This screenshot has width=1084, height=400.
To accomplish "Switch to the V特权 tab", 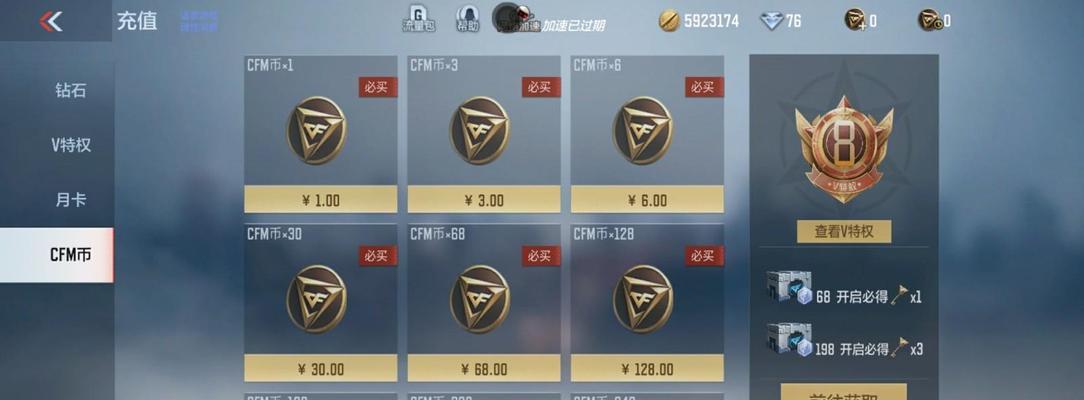I will [x=71, y=145].
